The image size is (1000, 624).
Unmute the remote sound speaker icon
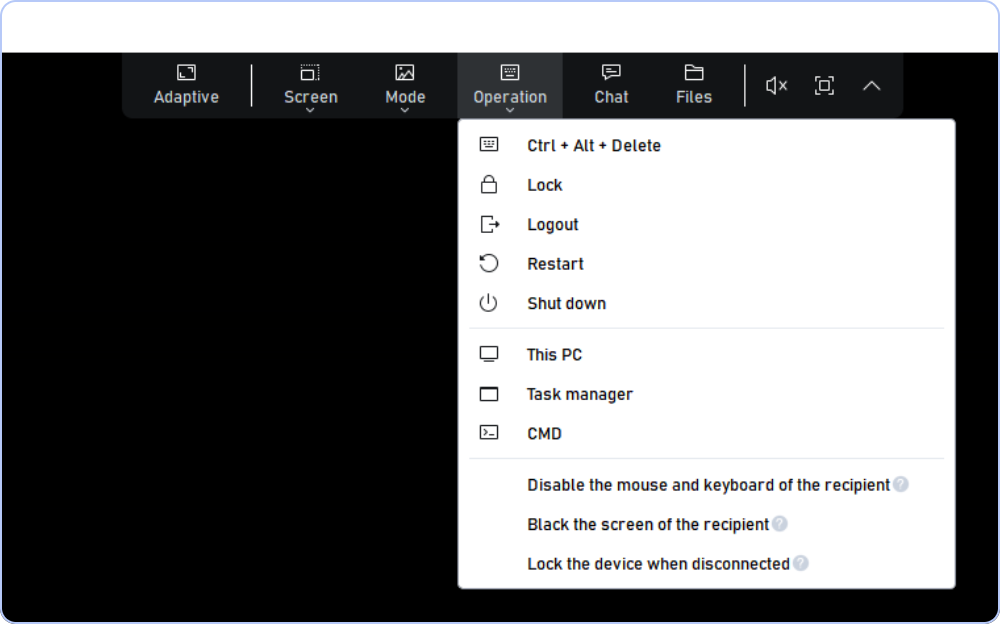[776, 86]
